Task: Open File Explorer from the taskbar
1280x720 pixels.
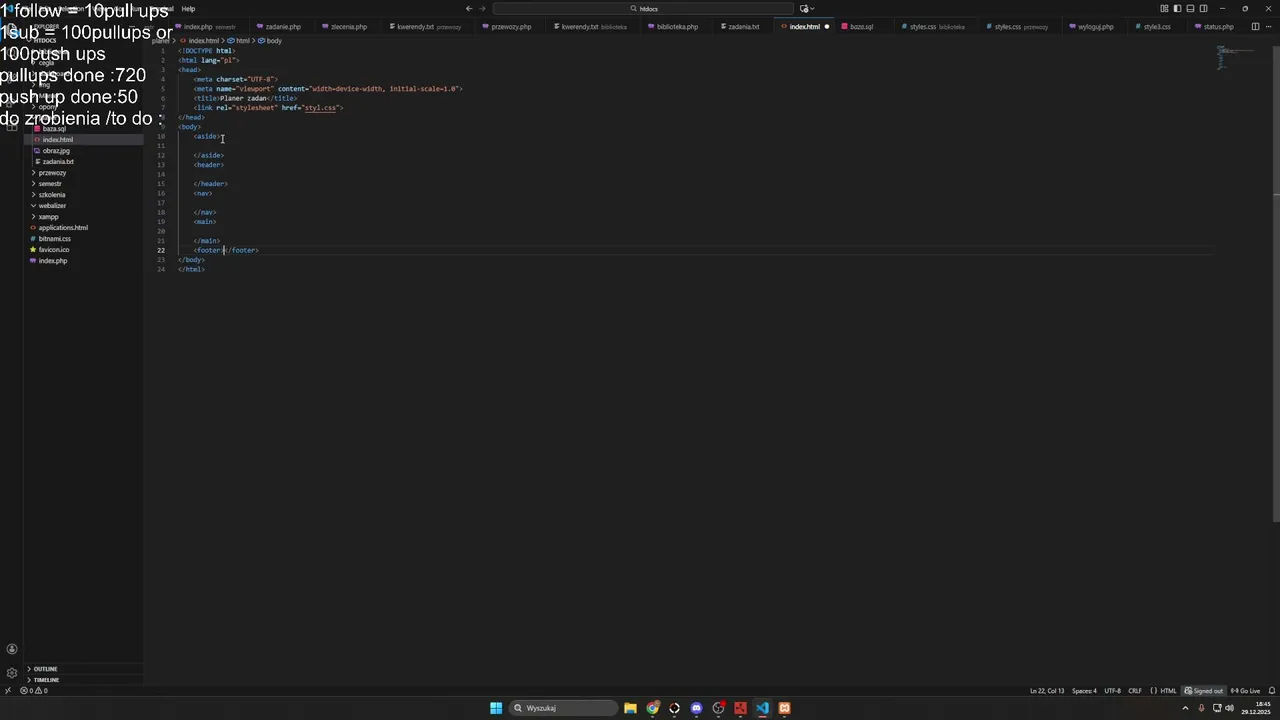Action: pyautogui.click(x=630, y=708)
